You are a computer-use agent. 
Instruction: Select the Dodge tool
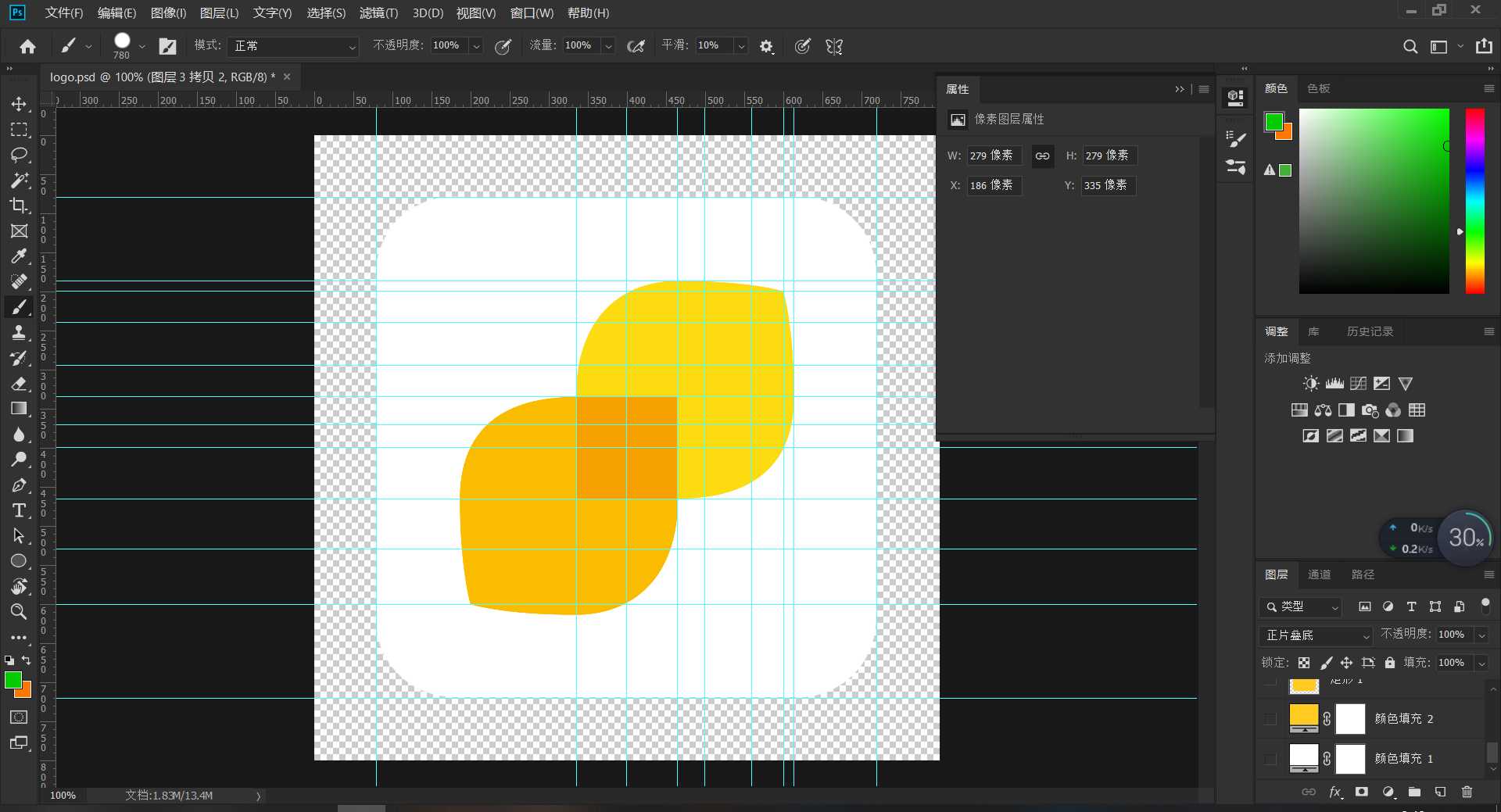[x=19, y=460]
